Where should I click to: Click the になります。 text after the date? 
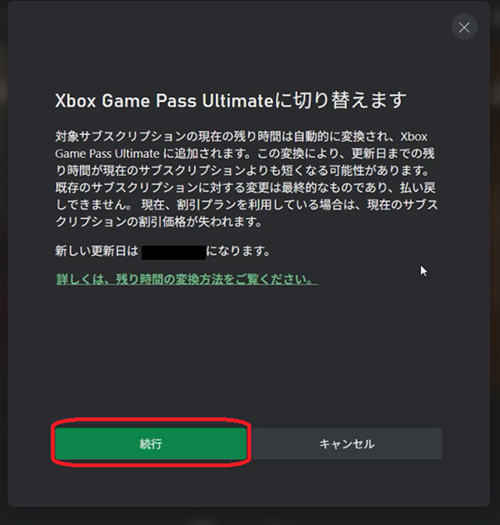click(x=238, y=251)
